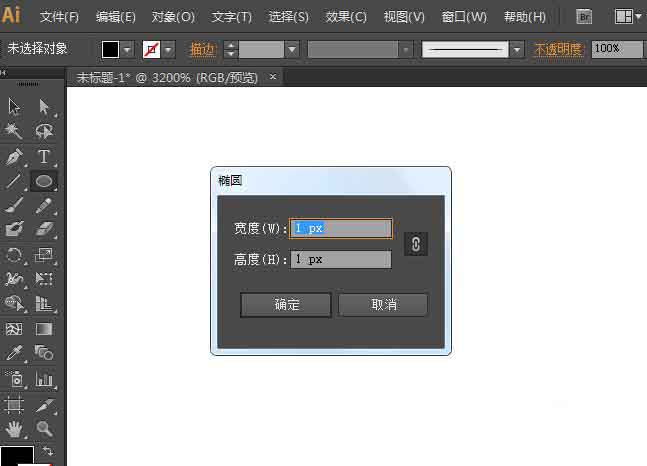Select the Blend tool
The height and width of the screenshot is (466, 647).
[44, 353]
